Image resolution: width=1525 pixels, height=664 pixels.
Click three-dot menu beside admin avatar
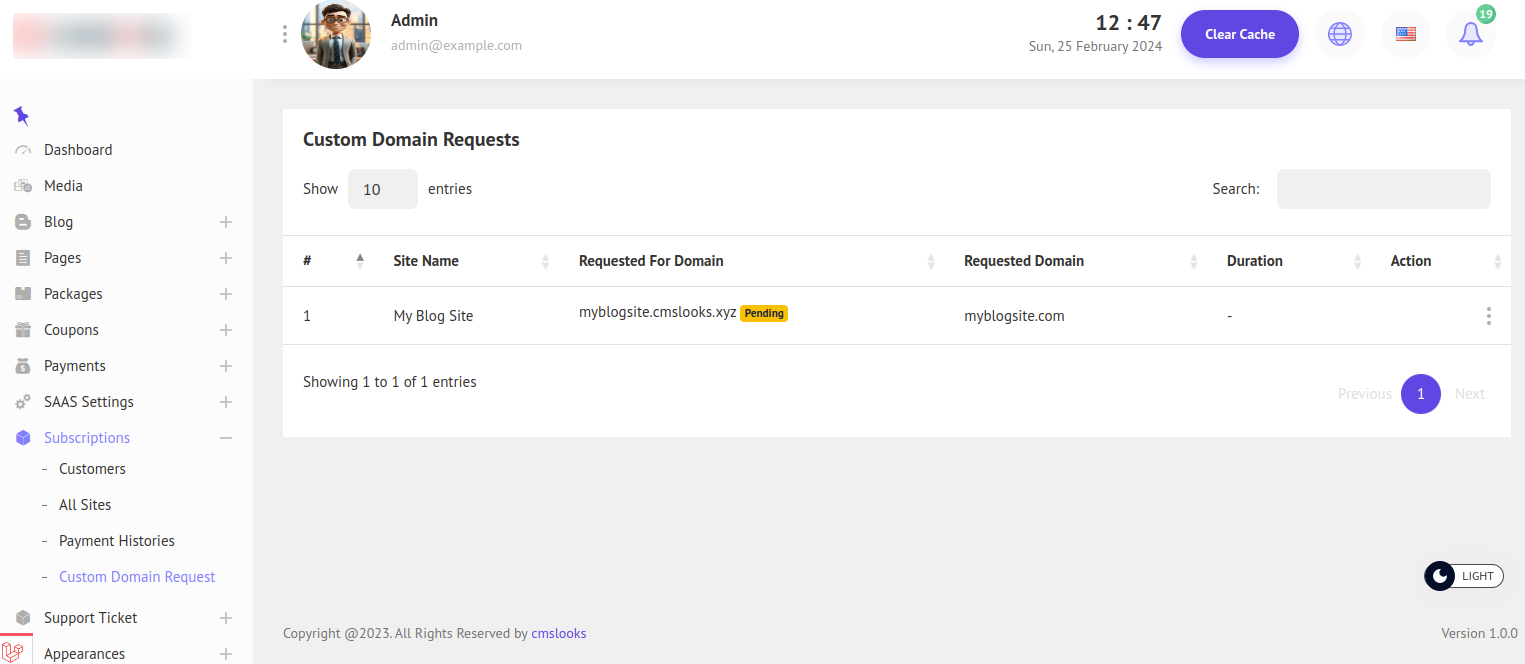click(x=285, y=34)
